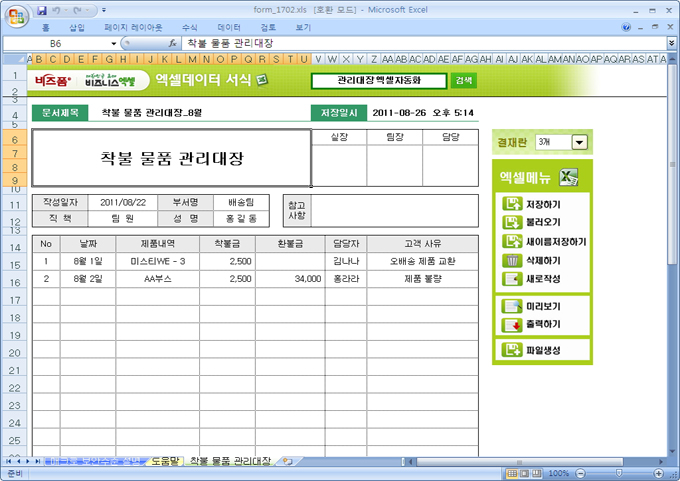Viewport: 680px width, 481px height.
Task: Go to first sheet with tab navigation arrow
Action: coord(9,461)
